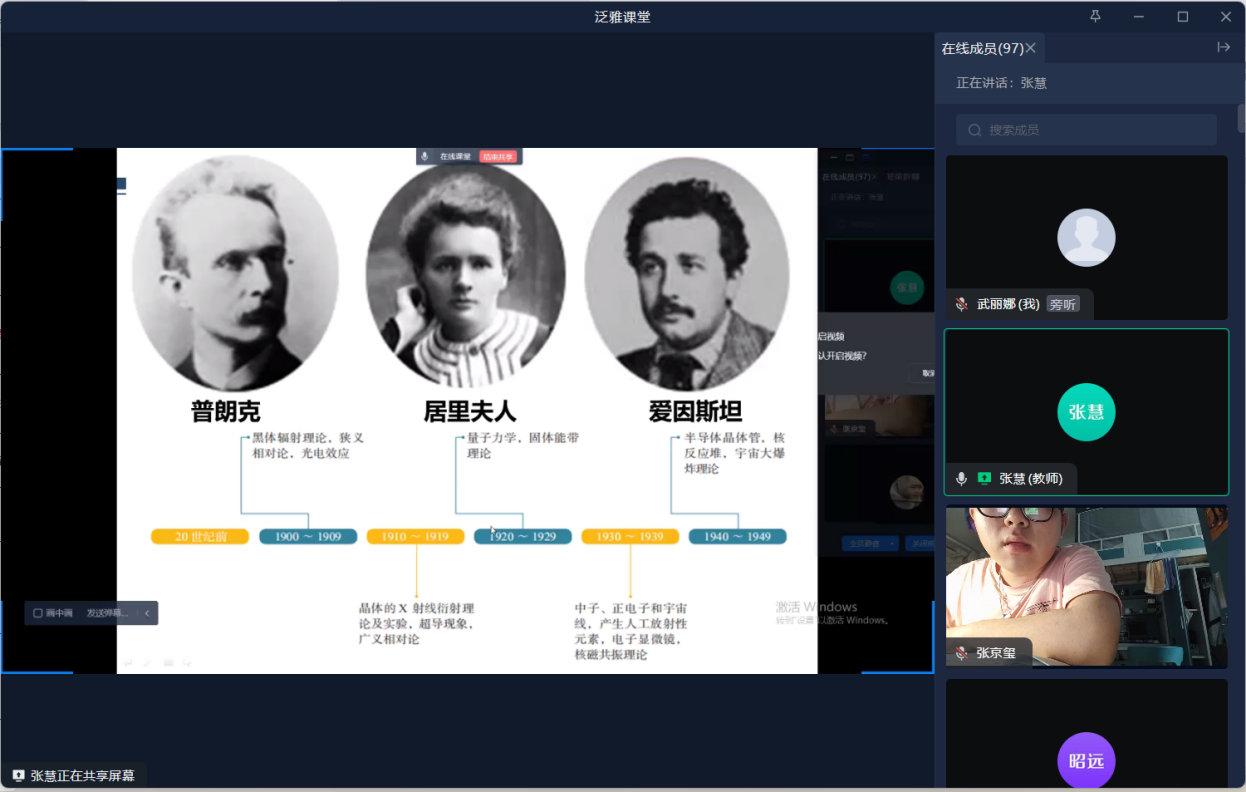The height and width of the screenshot is (792, 1246).
Task: Click the search magnifier icon in member search
Action: tap(975, 130)
